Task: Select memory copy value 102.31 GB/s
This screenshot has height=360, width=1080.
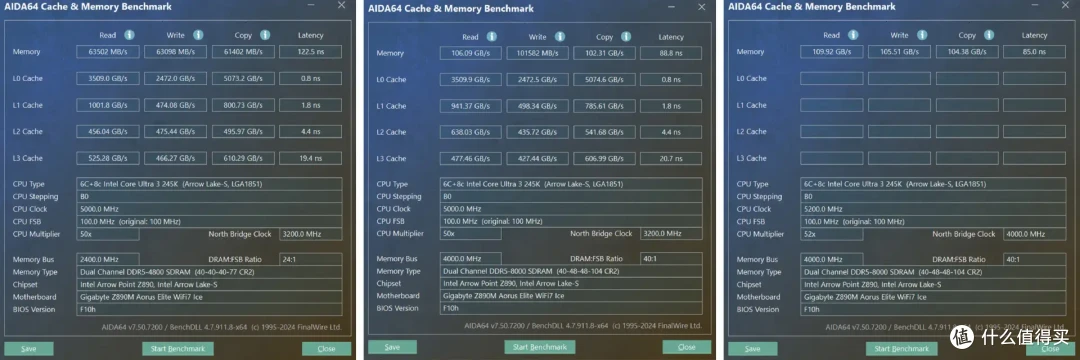Action: (605, 53)
